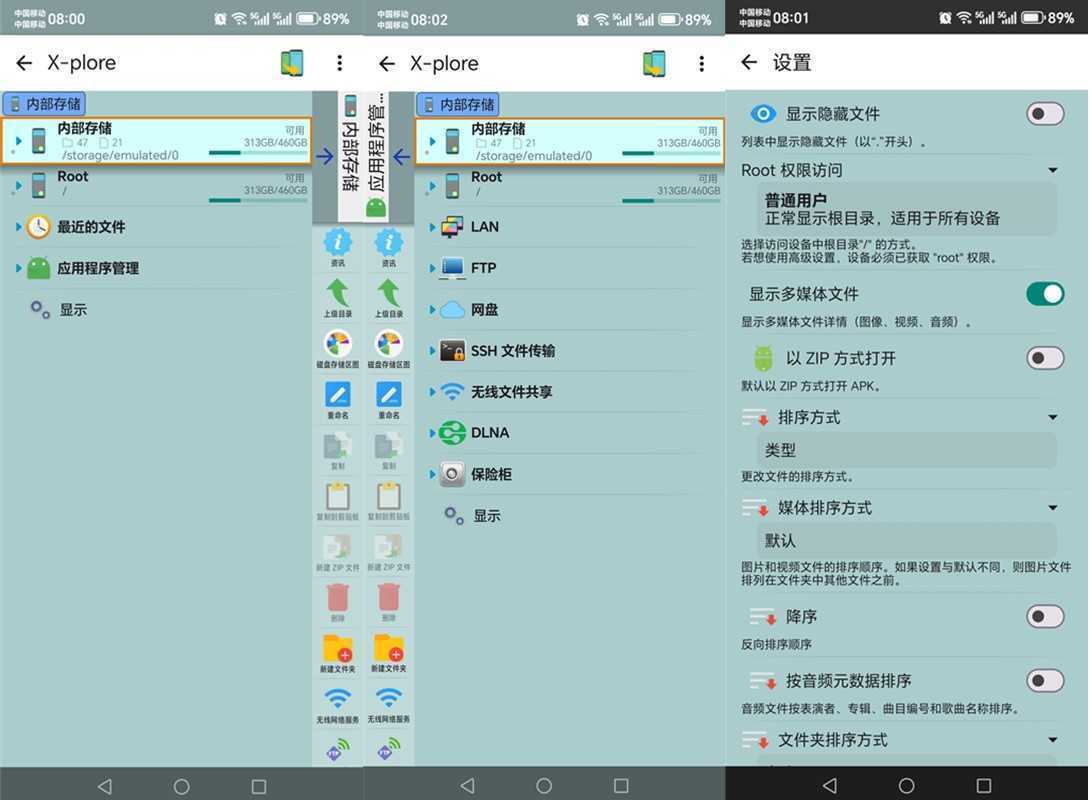Screen dimensions: 1090x800
Task: Open the DLNA entry
Action: [570, 433]
